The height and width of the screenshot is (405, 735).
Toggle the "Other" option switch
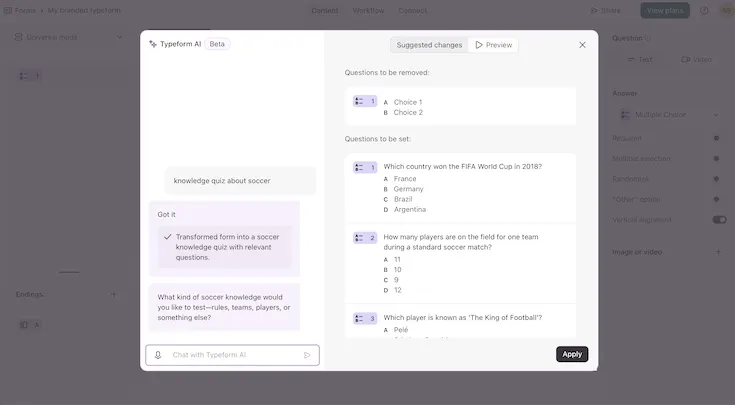(716, 199)
